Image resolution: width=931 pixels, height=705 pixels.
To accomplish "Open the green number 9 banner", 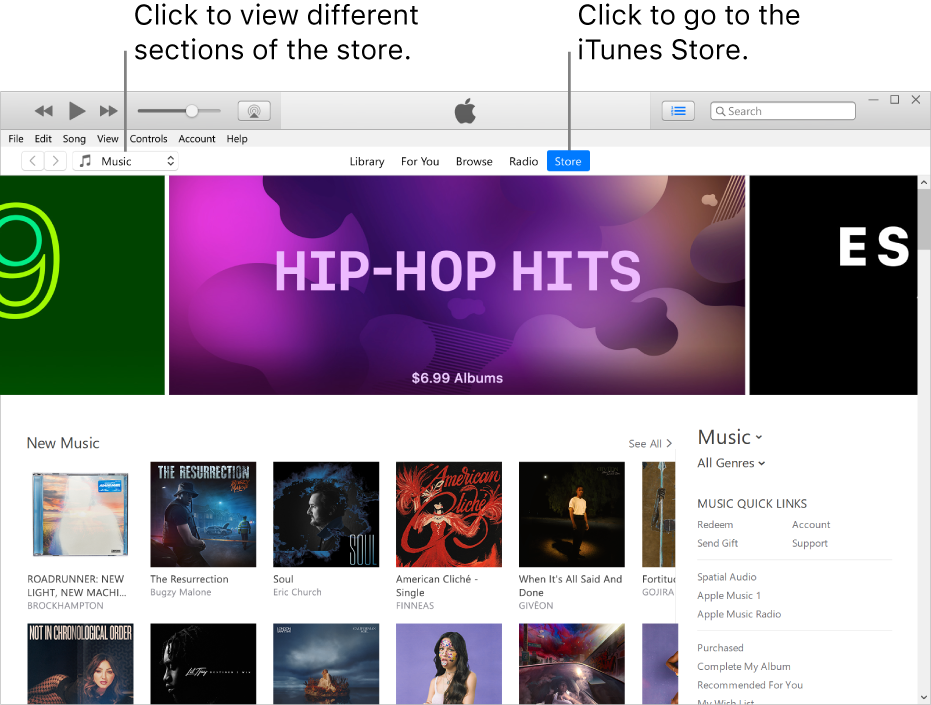I will (x=82, y=285).
